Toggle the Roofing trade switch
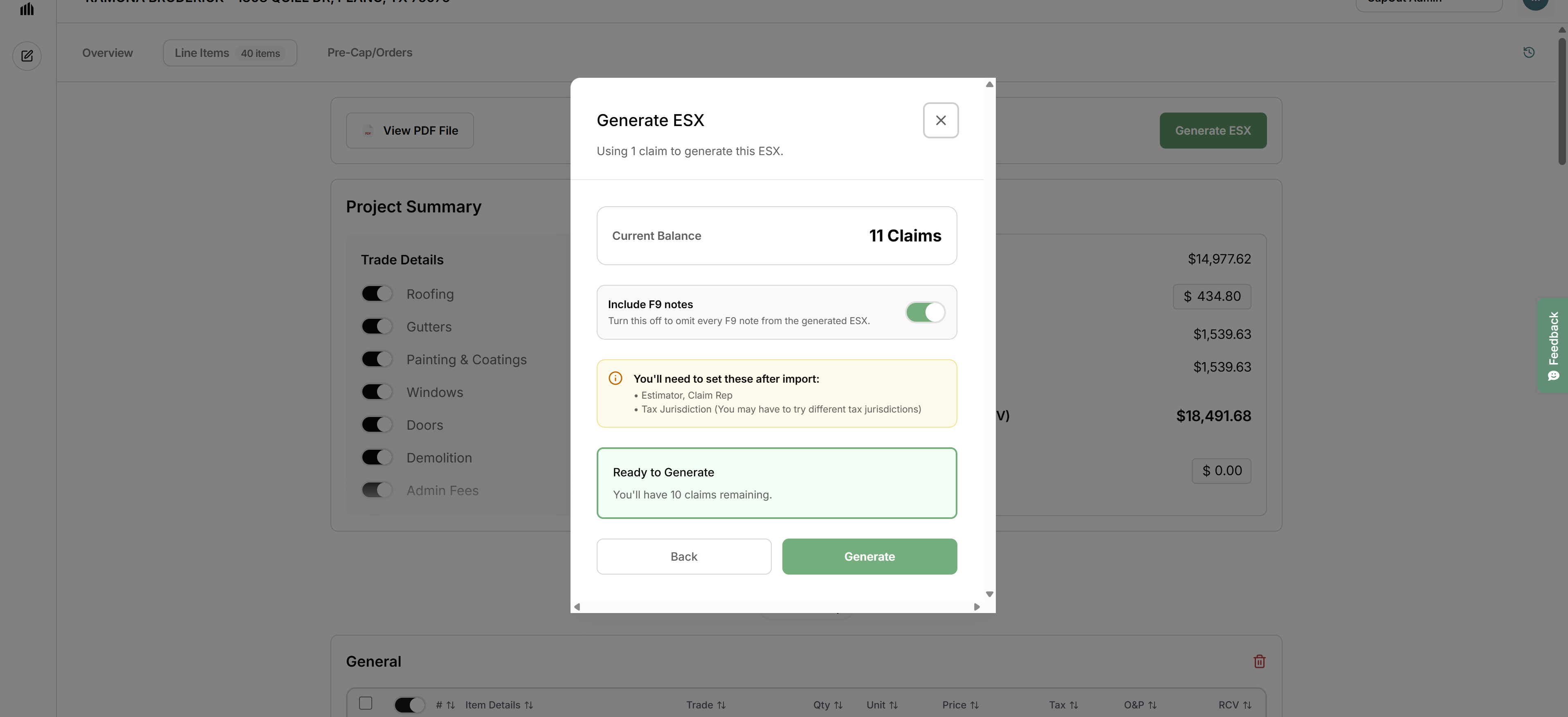1568x717 pixels. [377, 293]
